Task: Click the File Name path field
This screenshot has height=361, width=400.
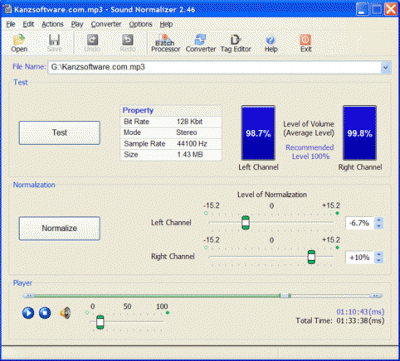Action: click(214, 67)
